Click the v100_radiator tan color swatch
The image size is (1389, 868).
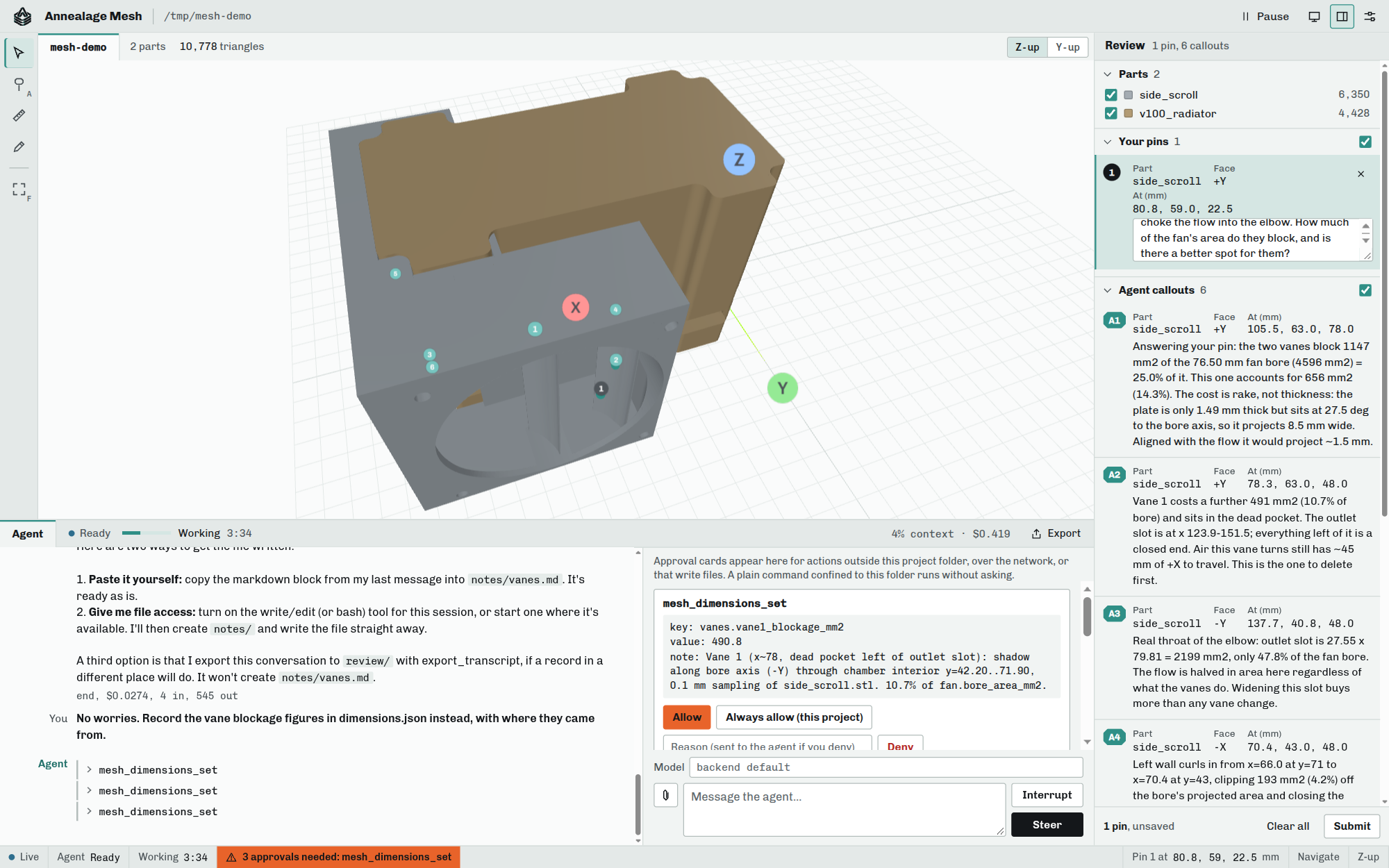pos(1129,113)
